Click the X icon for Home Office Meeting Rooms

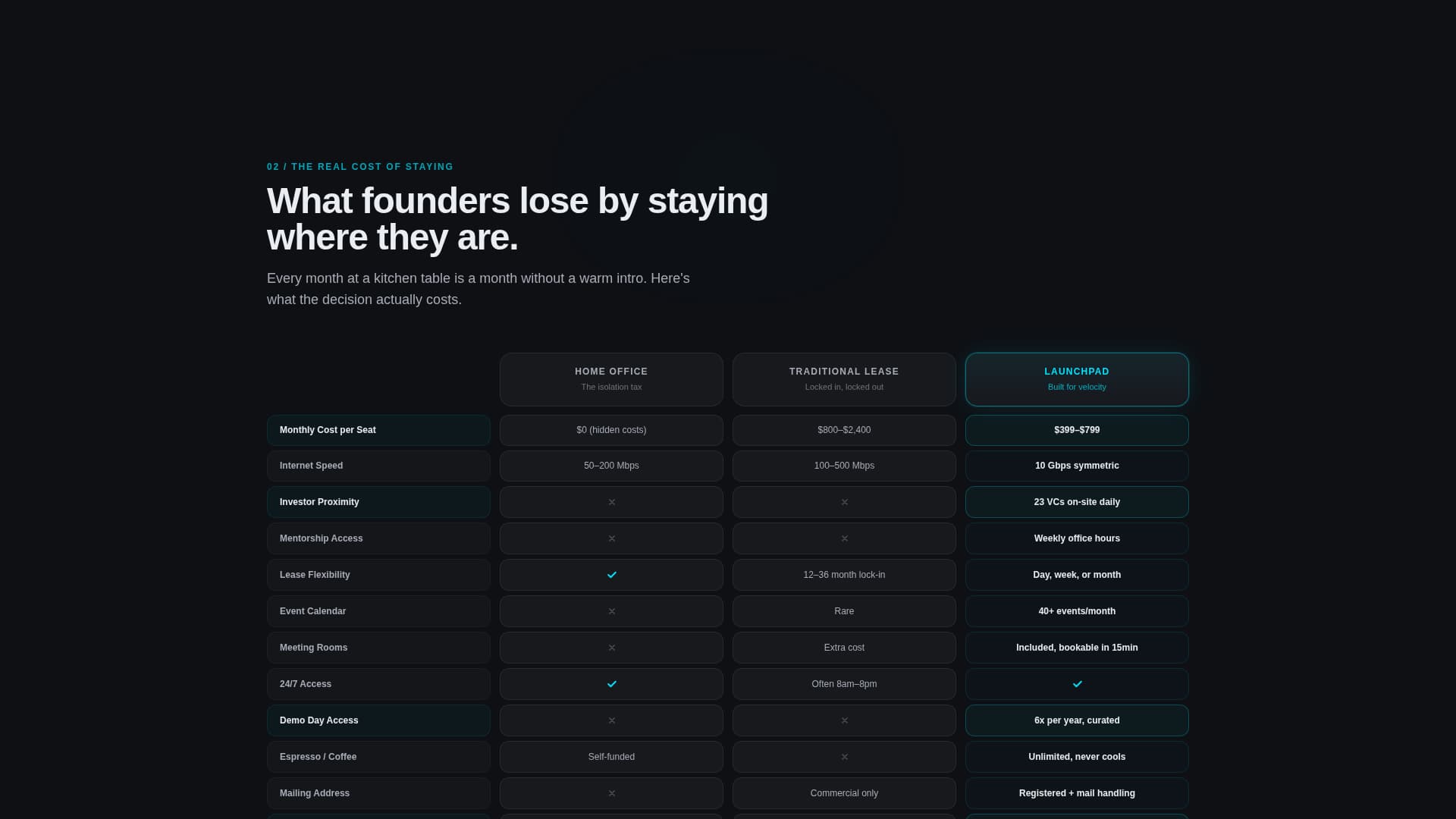611,648
